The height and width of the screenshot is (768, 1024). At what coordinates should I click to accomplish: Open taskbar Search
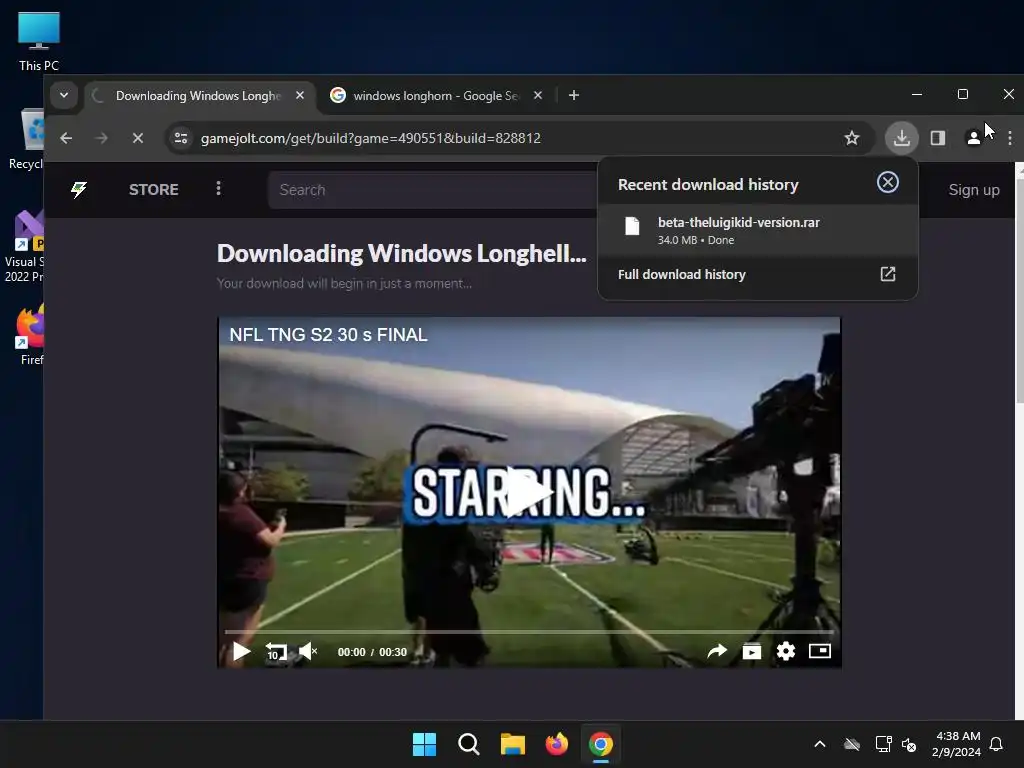468,744
